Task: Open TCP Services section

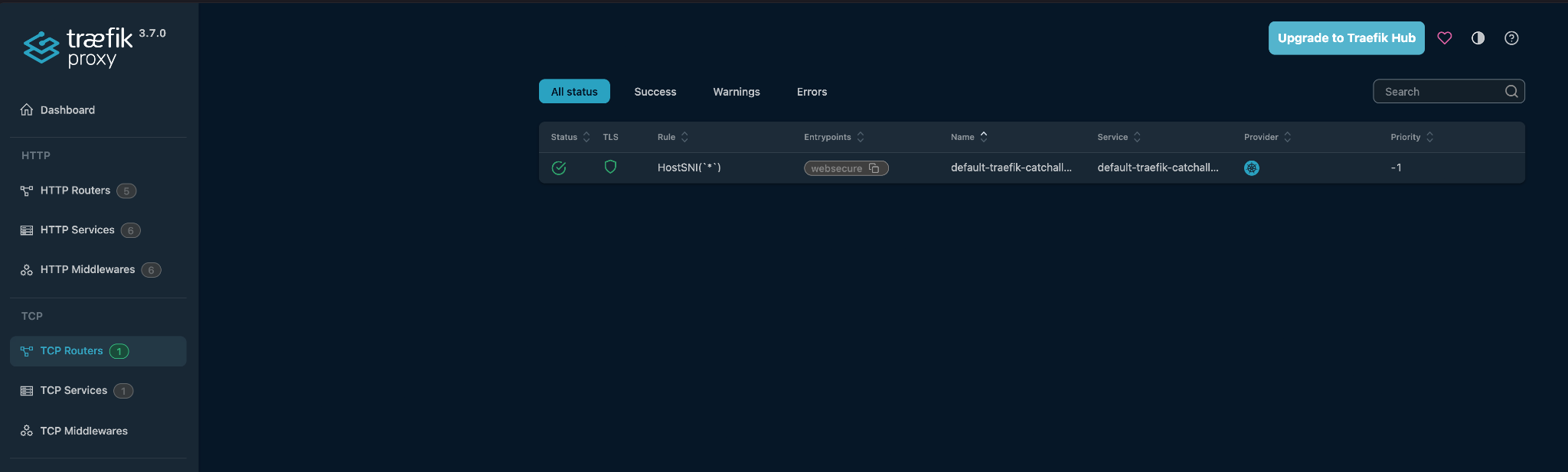Action: click(x=98, y=391)
